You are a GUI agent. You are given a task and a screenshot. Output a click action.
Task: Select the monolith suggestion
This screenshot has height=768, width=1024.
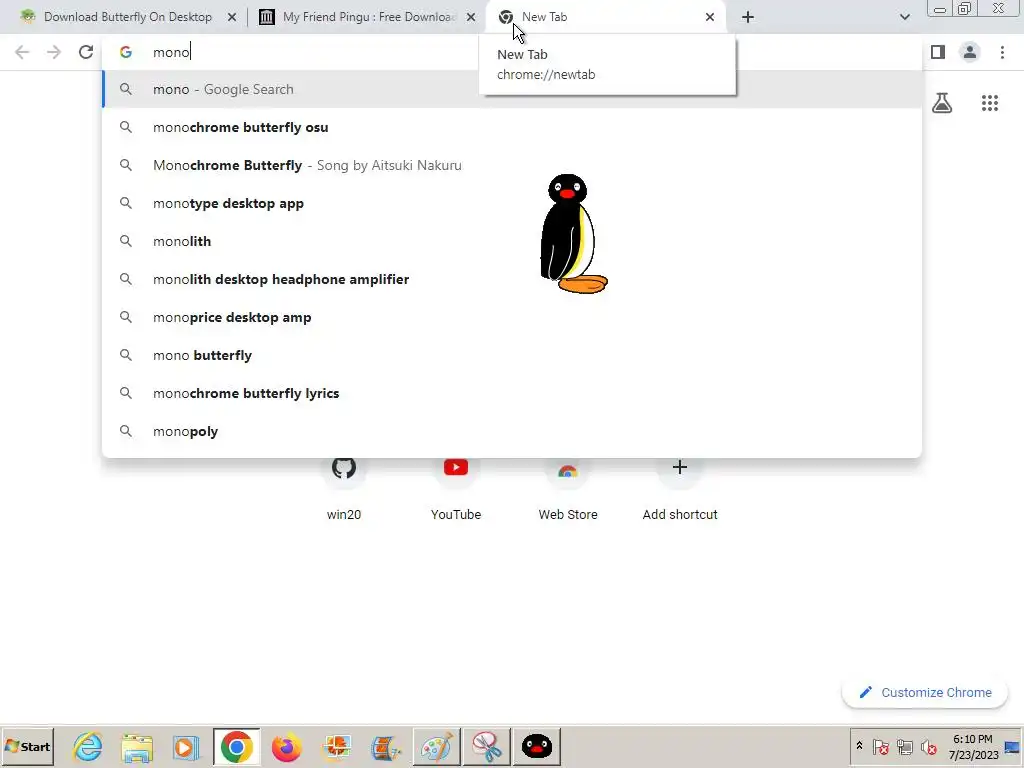coord(512,241)
